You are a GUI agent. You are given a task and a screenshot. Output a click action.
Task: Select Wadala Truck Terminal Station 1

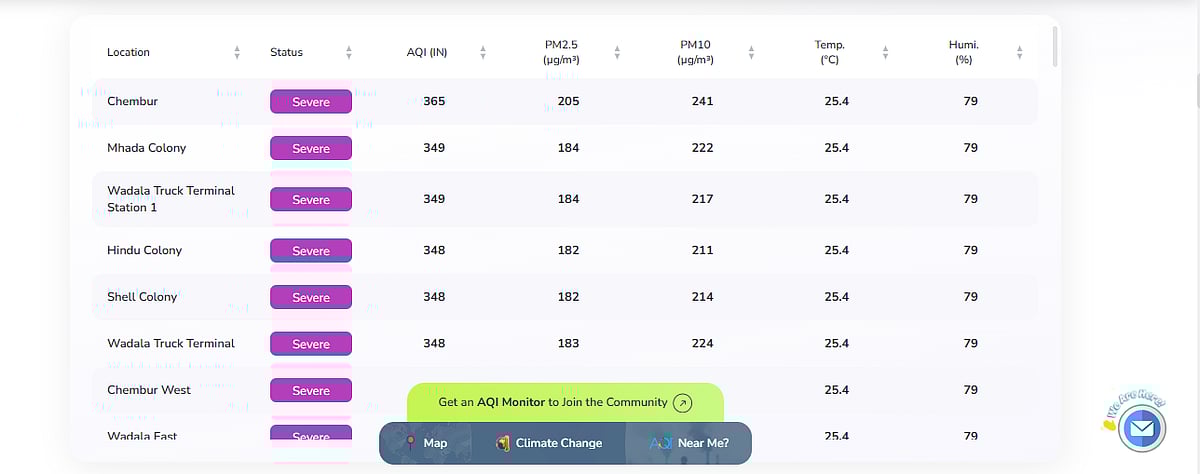pyautogui.click(x=170, y=198)
